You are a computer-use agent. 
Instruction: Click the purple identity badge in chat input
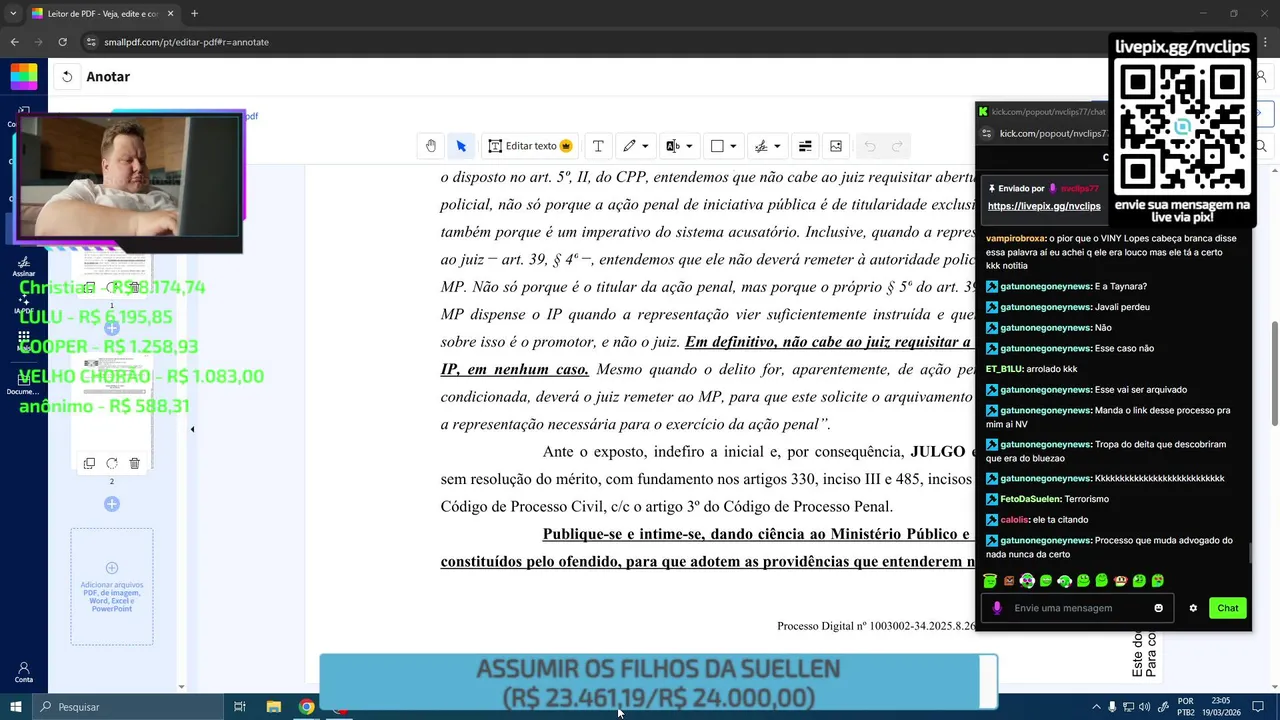pos(996,608)
